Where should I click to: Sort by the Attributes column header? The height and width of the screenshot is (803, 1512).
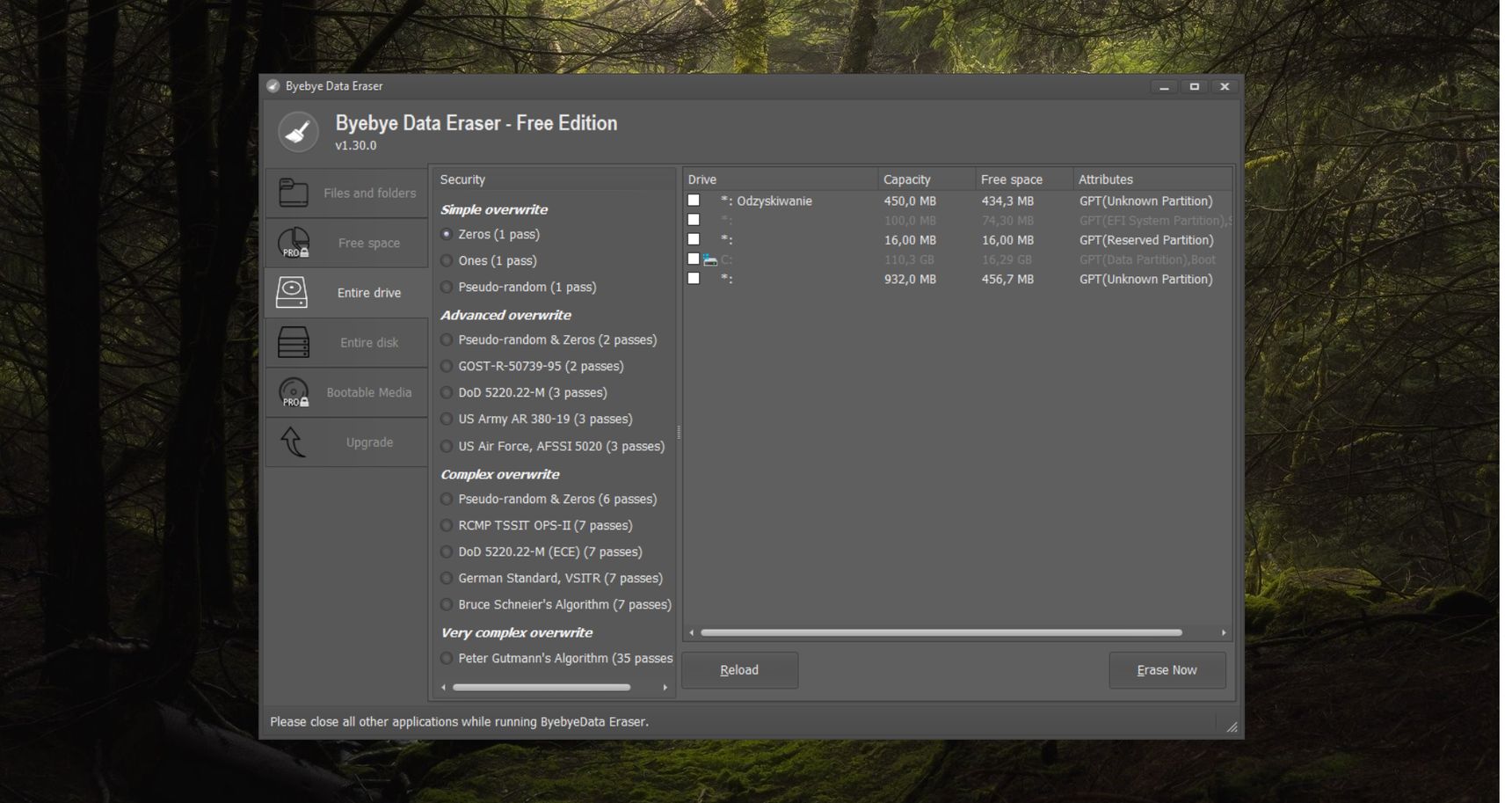1152,179
